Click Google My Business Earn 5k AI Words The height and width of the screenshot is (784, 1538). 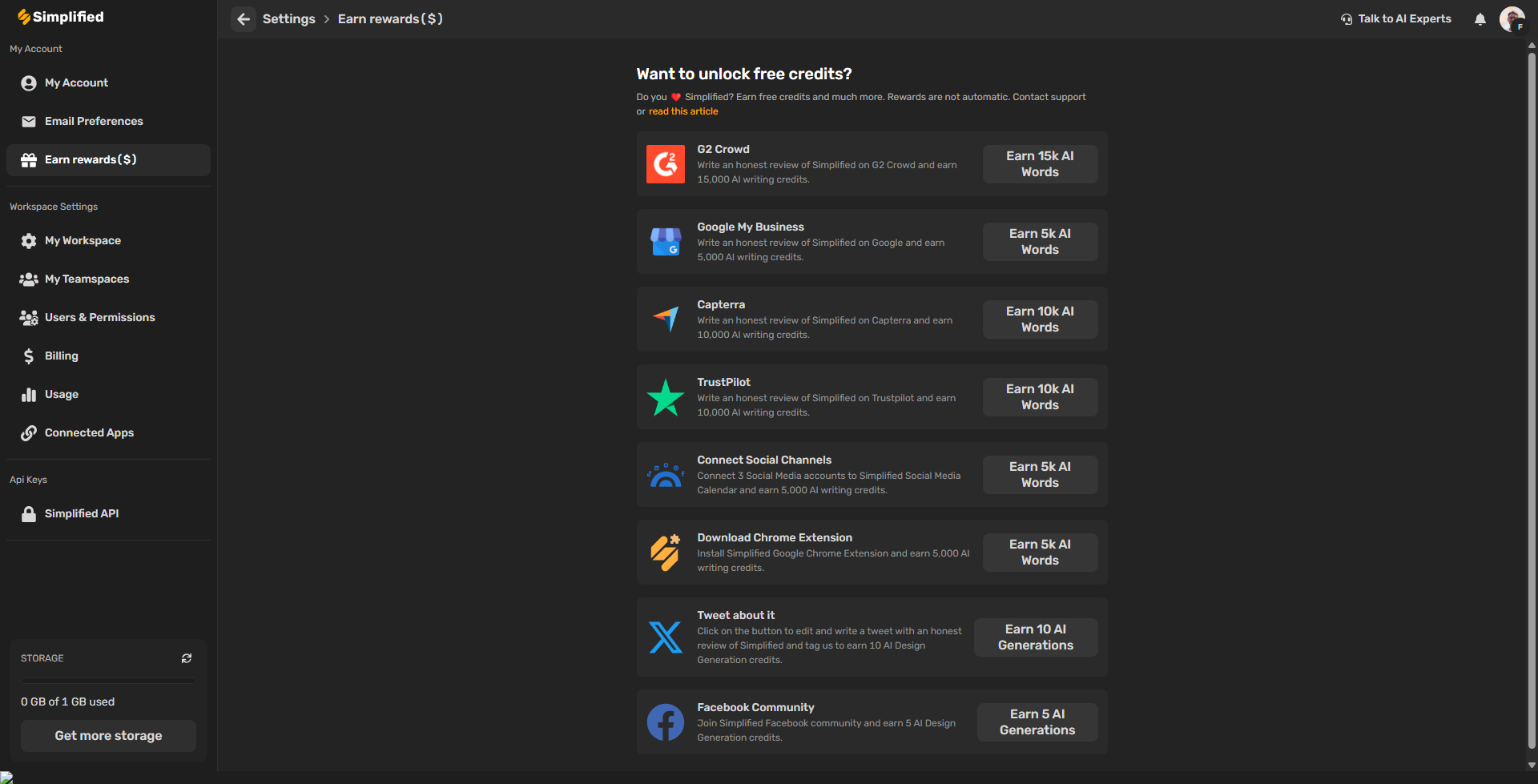pyautogui.click(x=1040, y=242)
